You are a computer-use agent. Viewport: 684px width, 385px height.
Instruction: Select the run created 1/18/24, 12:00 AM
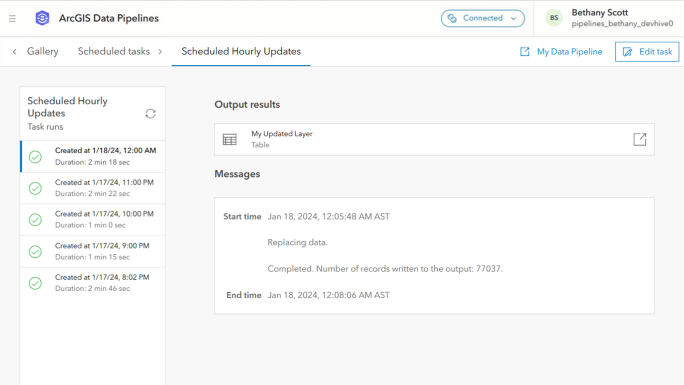(x=93, y=156)
